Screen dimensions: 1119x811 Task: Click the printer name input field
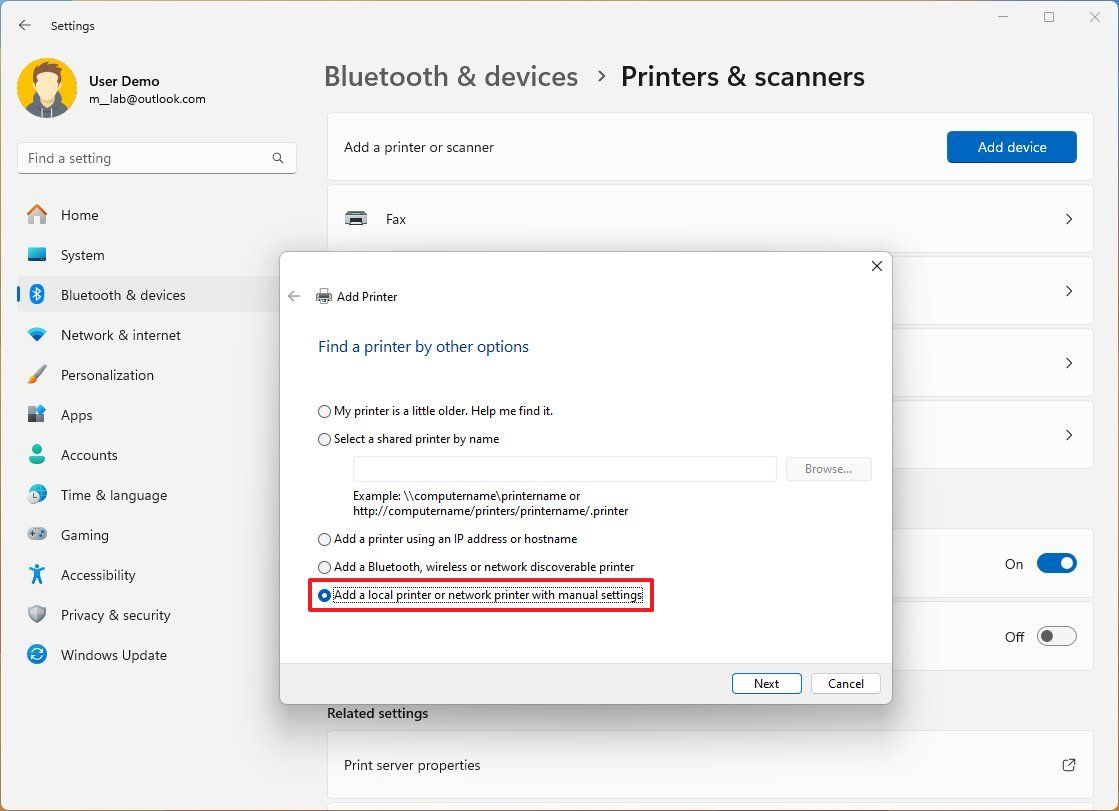[563, 468]
